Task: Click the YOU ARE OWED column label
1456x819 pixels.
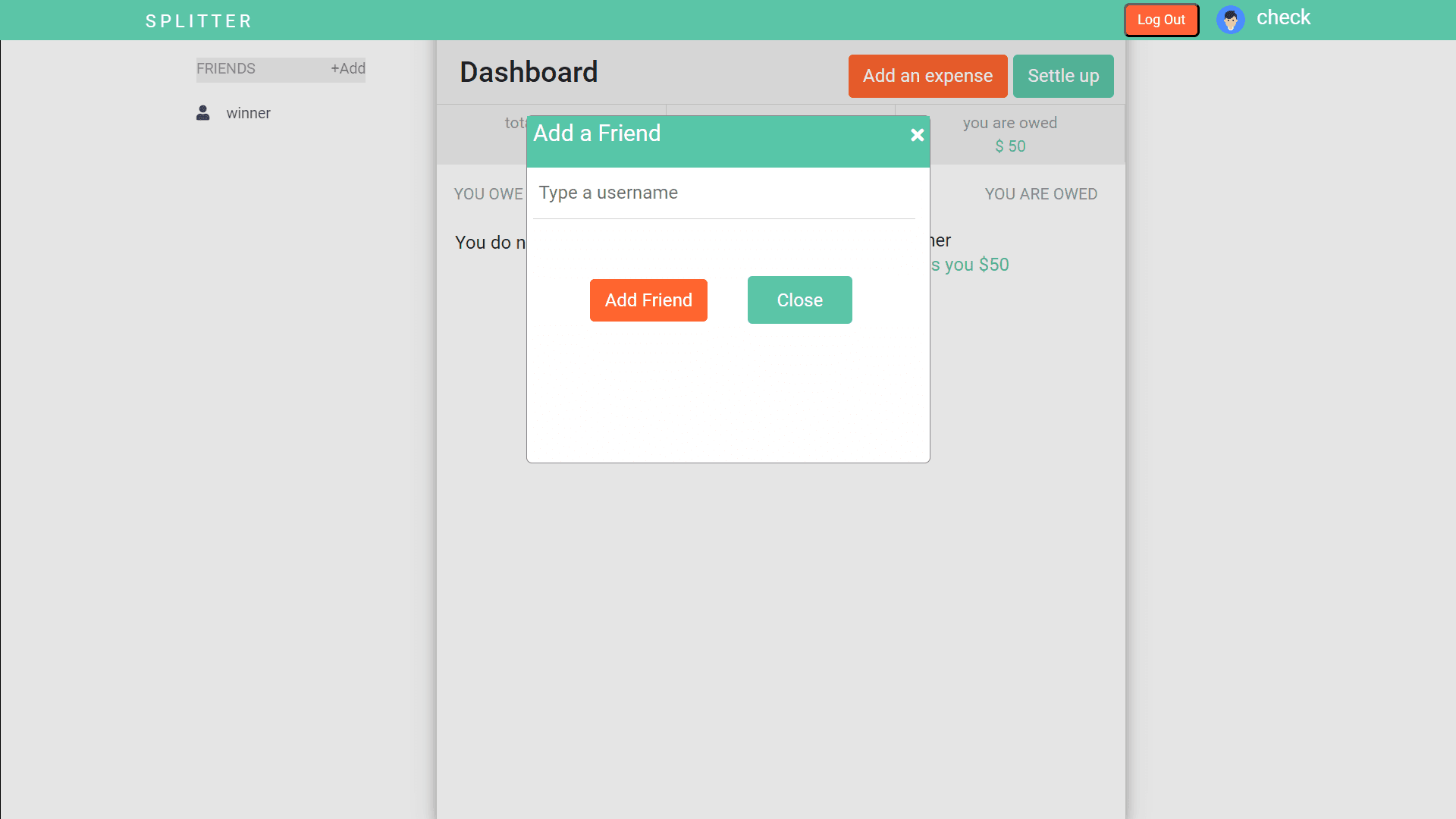Action: pos(1040,194)
